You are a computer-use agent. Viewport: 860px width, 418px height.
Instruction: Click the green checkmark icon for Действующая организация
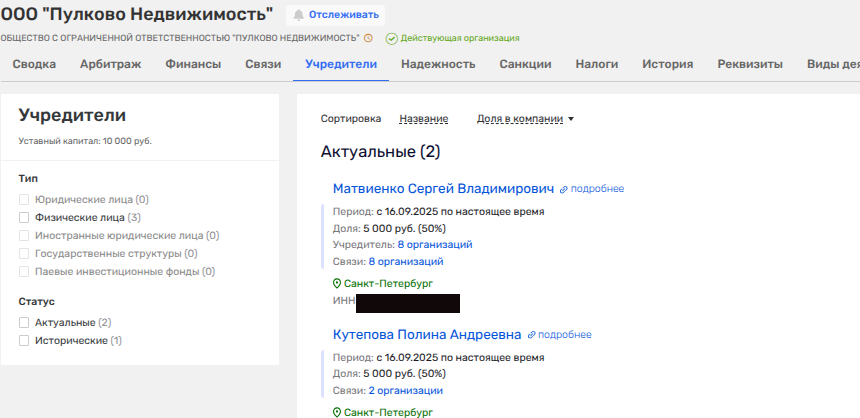391,38
